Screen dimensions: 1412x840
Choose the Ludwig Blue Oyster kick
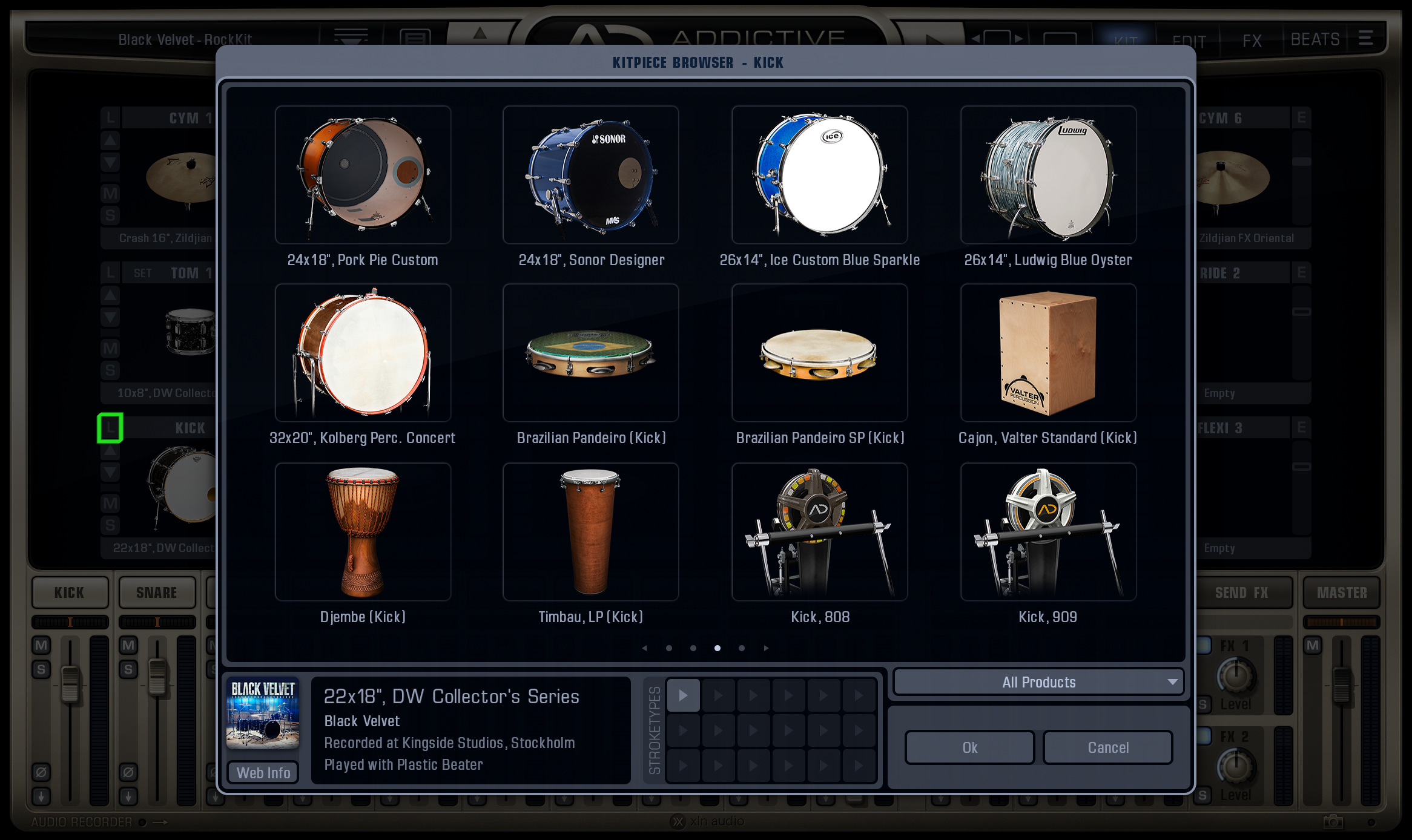[1048, 175]
